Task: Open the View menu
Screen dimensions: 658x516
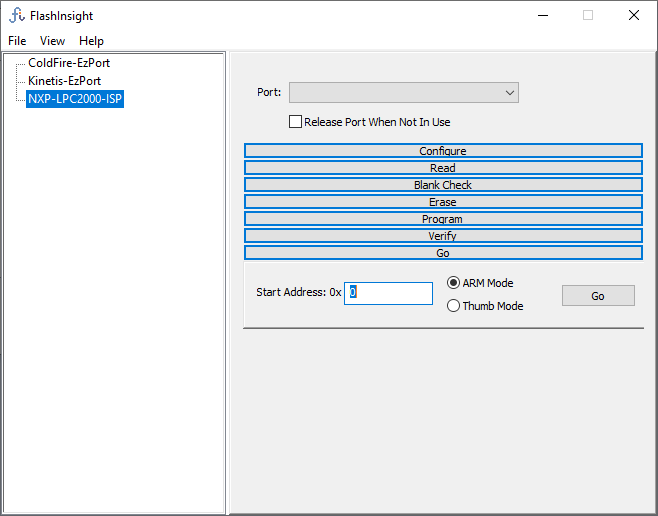Action: (x=52, y=41)
